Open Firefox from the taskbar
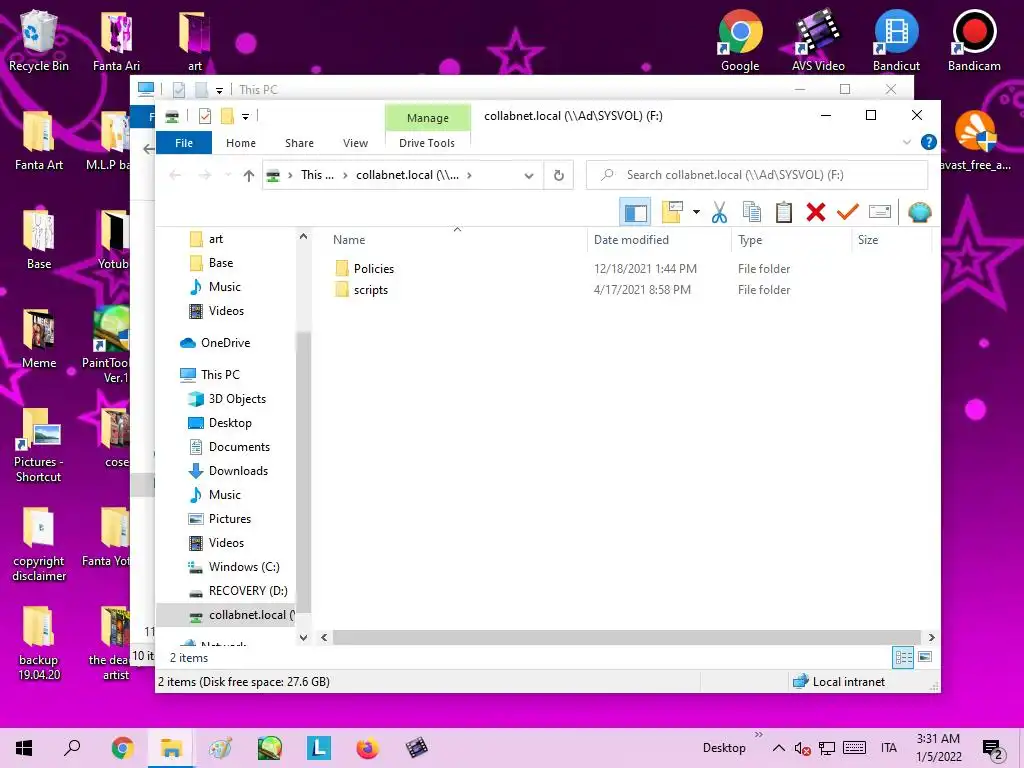 tap(368, 748)
